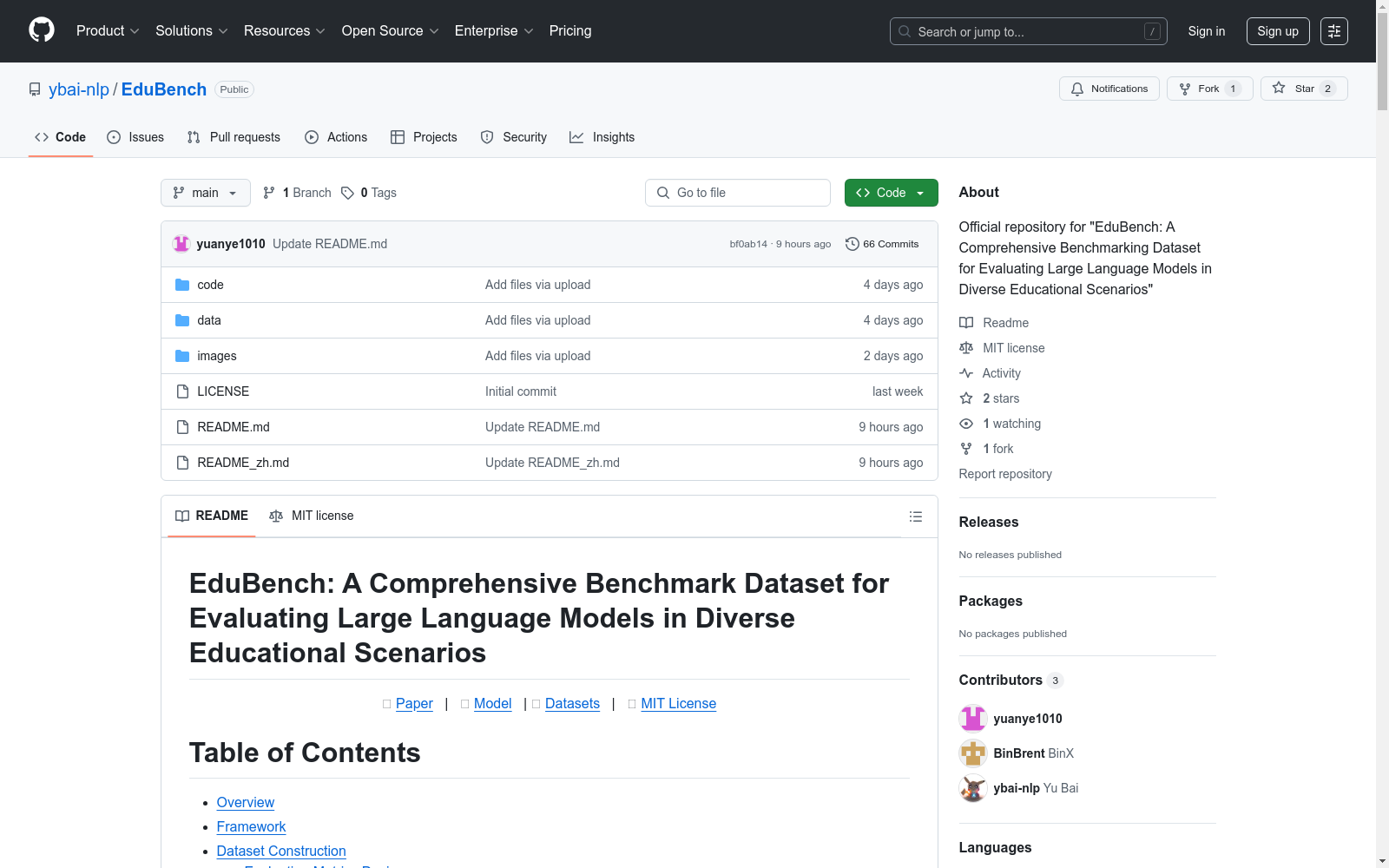This screenshot has height=868, width=1389.
Task: Fork the EduBench repository
Action: point(1210,89)
